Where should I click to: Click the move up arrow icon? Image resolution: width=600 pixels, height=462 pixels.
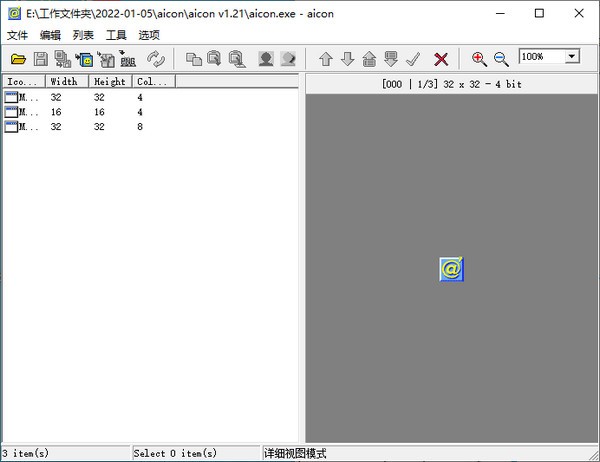click(x=326, y=59)
